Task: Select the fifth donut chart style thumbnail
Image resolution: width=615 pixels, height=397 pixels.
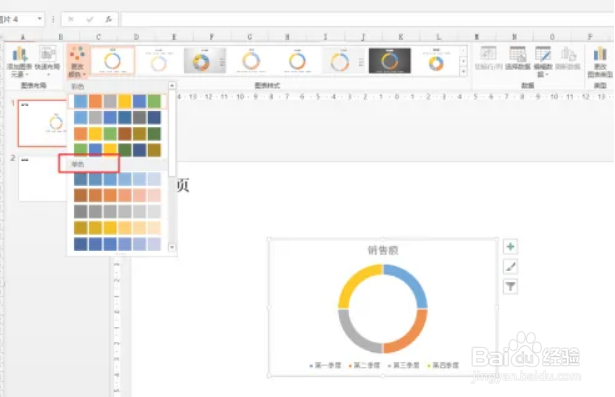Action: (x=297, y=61)
